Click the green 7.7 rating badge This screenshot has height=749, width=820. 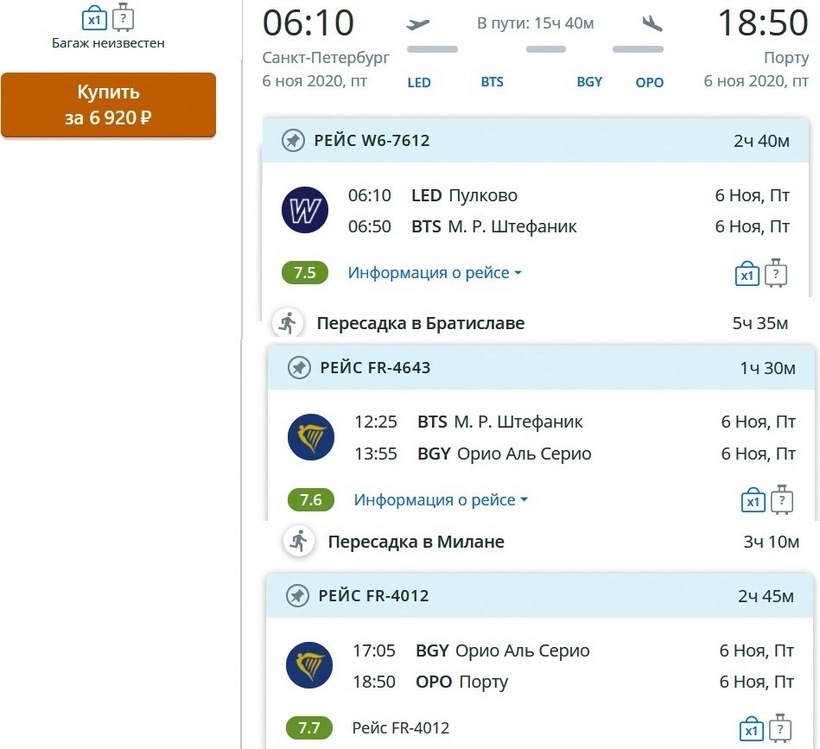309,727
